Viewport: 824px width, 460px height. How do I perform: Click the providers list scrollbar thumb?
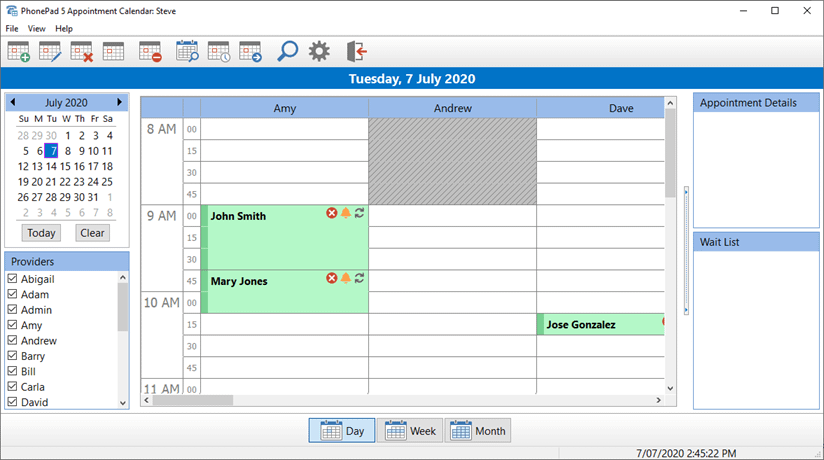click(122, 307)
